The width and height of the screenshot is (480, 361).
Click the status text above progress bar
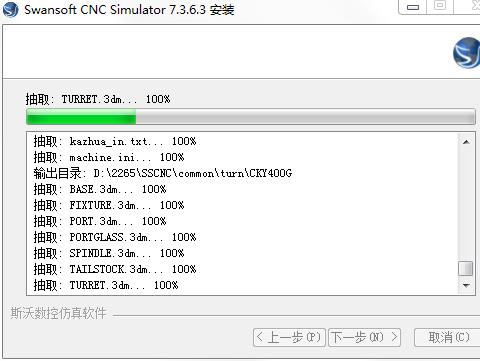coord(98,99)
